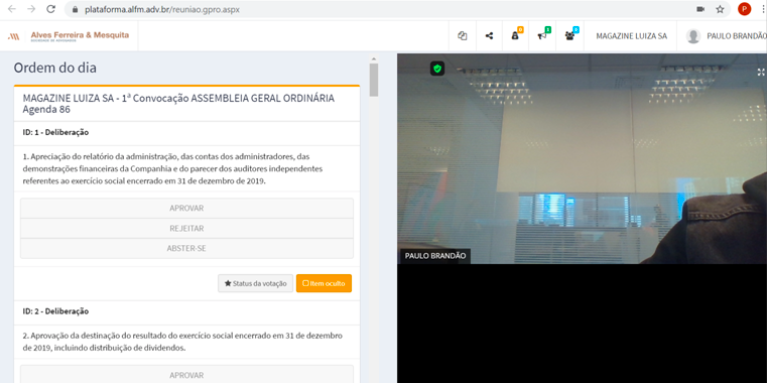Expand video to fullscreen icon

(x=761, y=72)
